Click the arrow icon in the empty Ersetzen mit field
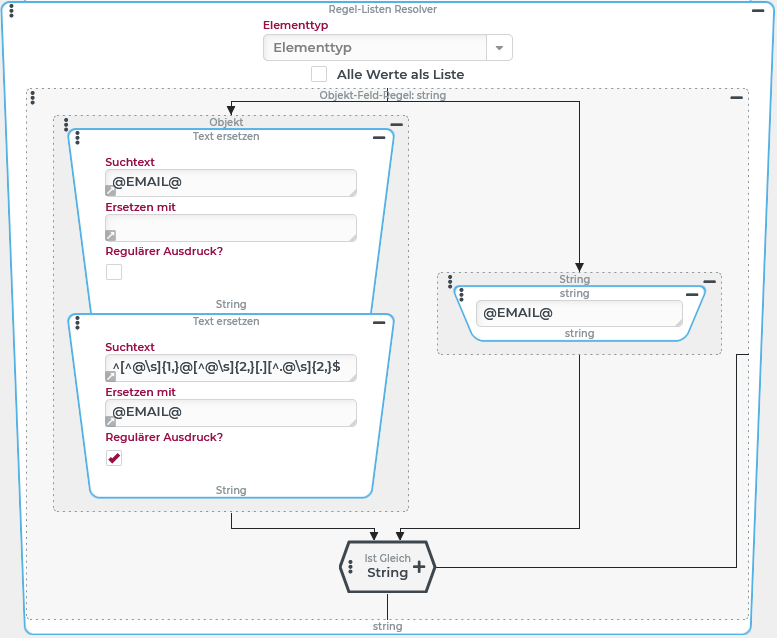Viewport: 777px width, 638px height. [x=111, y=235]
